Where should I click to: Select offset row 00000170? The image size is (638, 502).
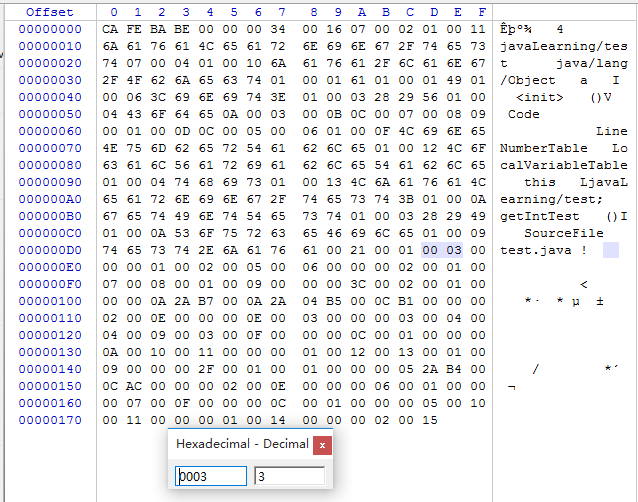[50, 420]
